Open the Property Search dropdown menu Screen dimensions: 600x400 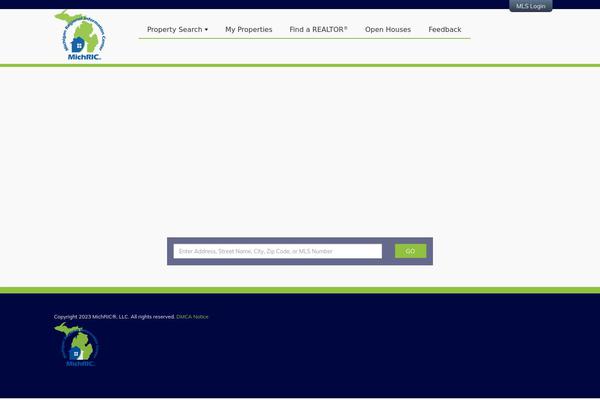(x=178, y=29)
